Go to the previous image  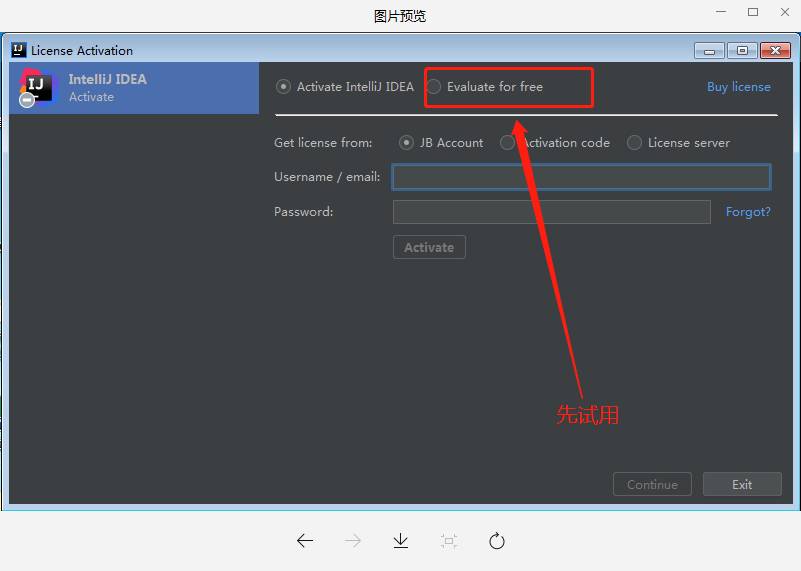coord(305,541)
